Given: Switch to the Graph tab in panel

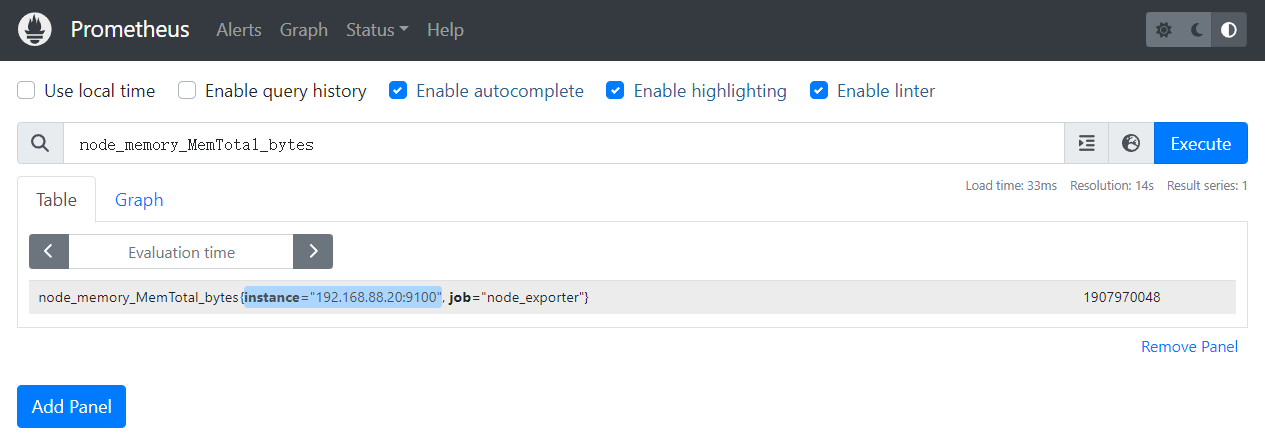Looking at the screenshot, I should pyautogui.click(x=139, y=199).
